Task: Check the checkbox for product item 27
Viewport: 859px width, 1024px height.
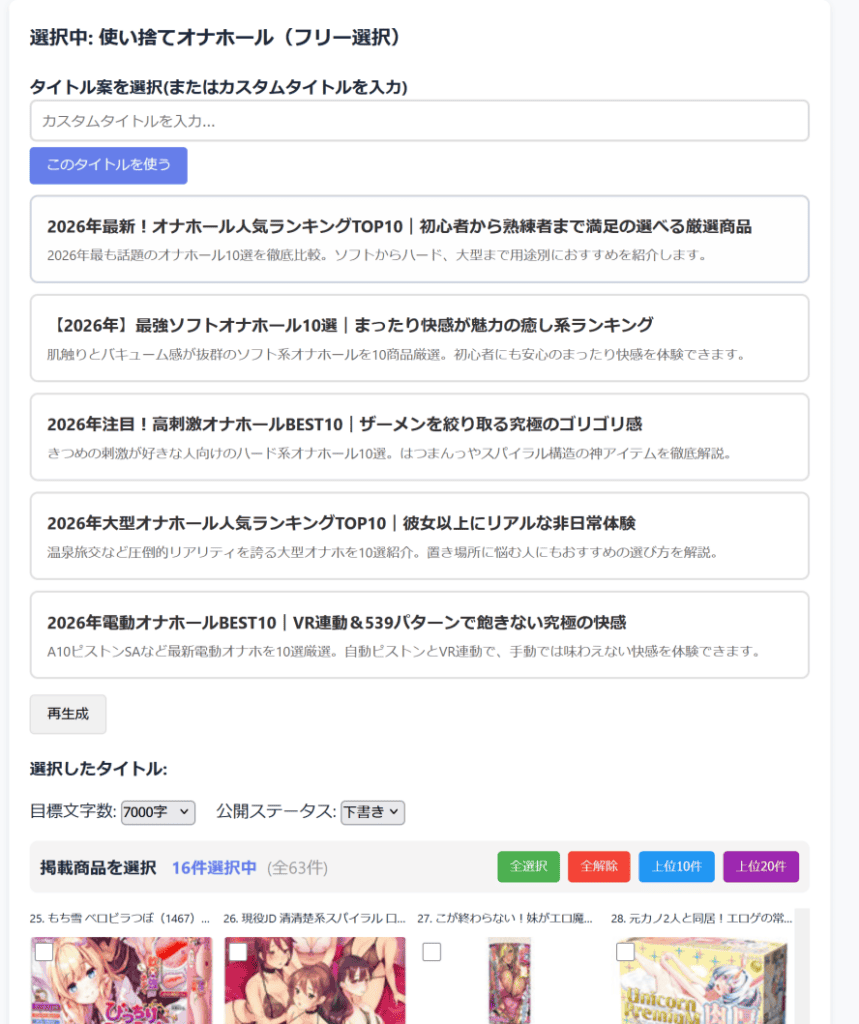Action: coord(432,952)
